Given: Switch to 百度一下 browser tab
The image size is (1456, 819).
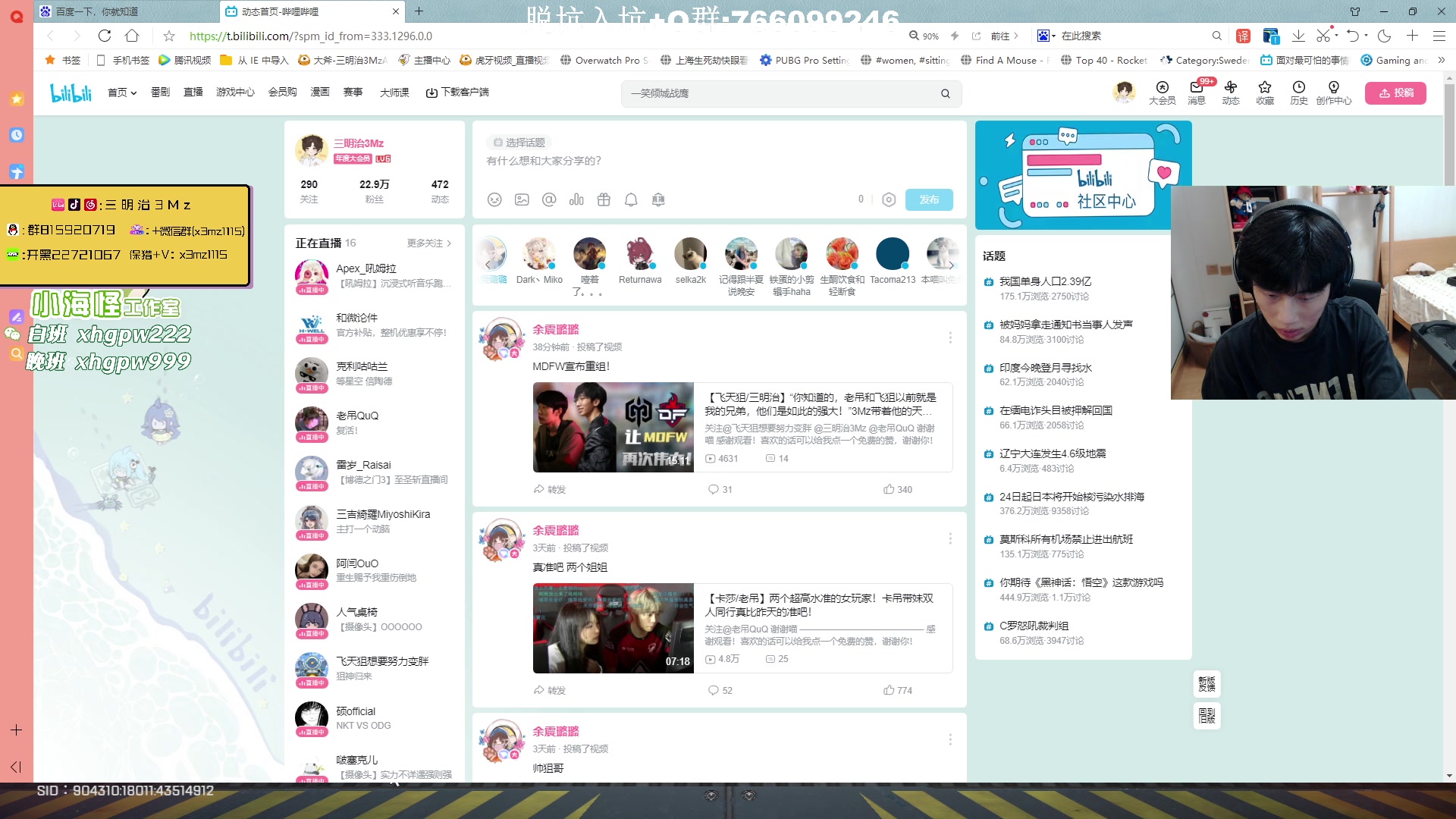Looking at the screenshot, I should pos(125,11).
